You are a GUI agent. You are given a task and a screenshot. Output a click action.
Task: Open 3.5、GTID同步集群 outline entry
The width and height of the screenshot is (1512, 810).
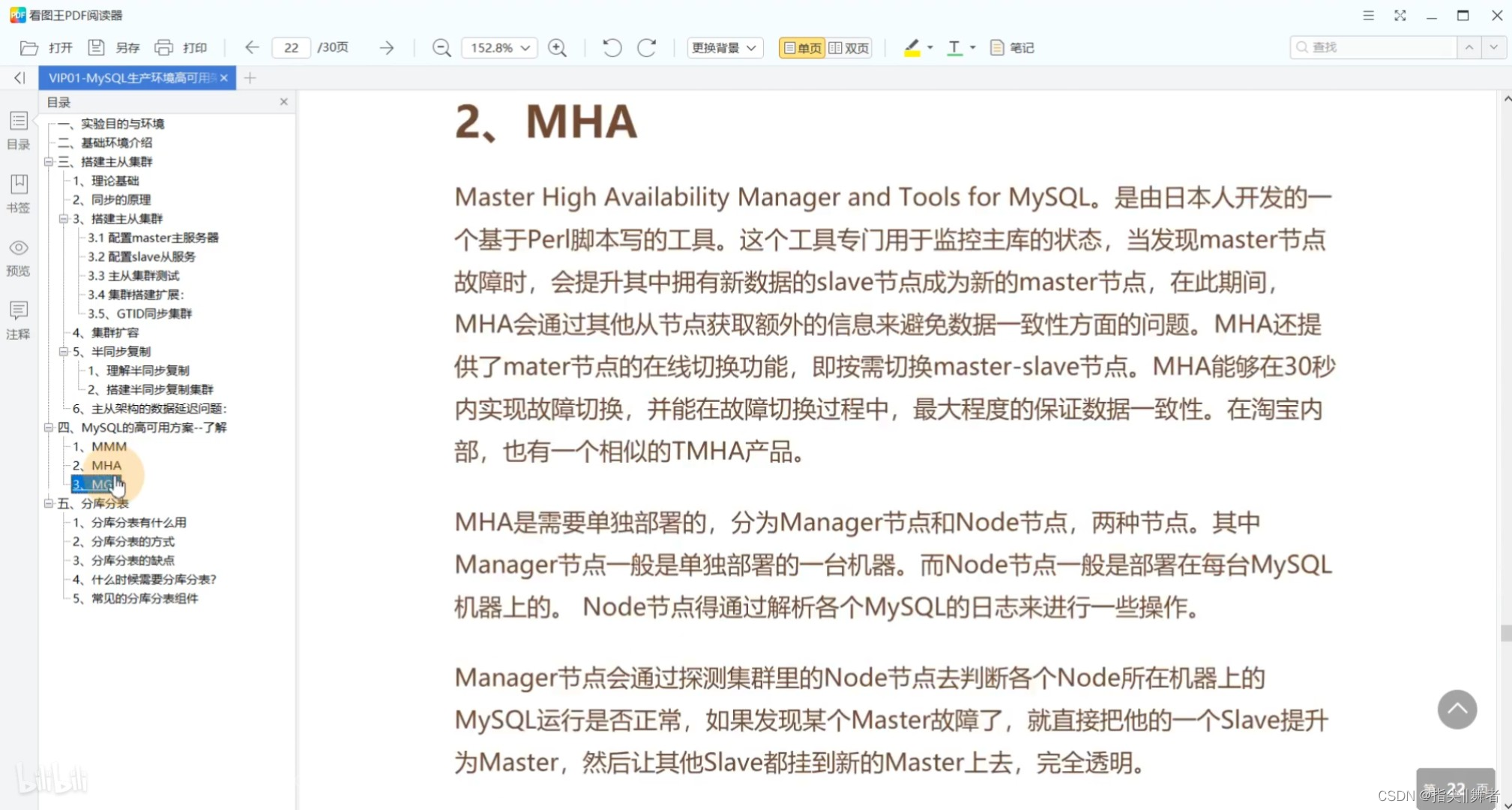139,313
